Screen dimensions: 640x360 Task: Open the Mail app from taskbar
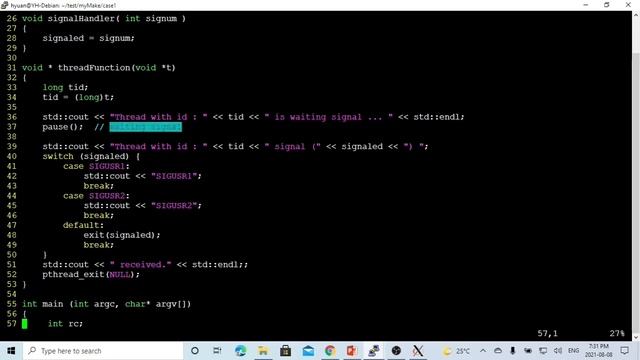(x=308, y=351)
